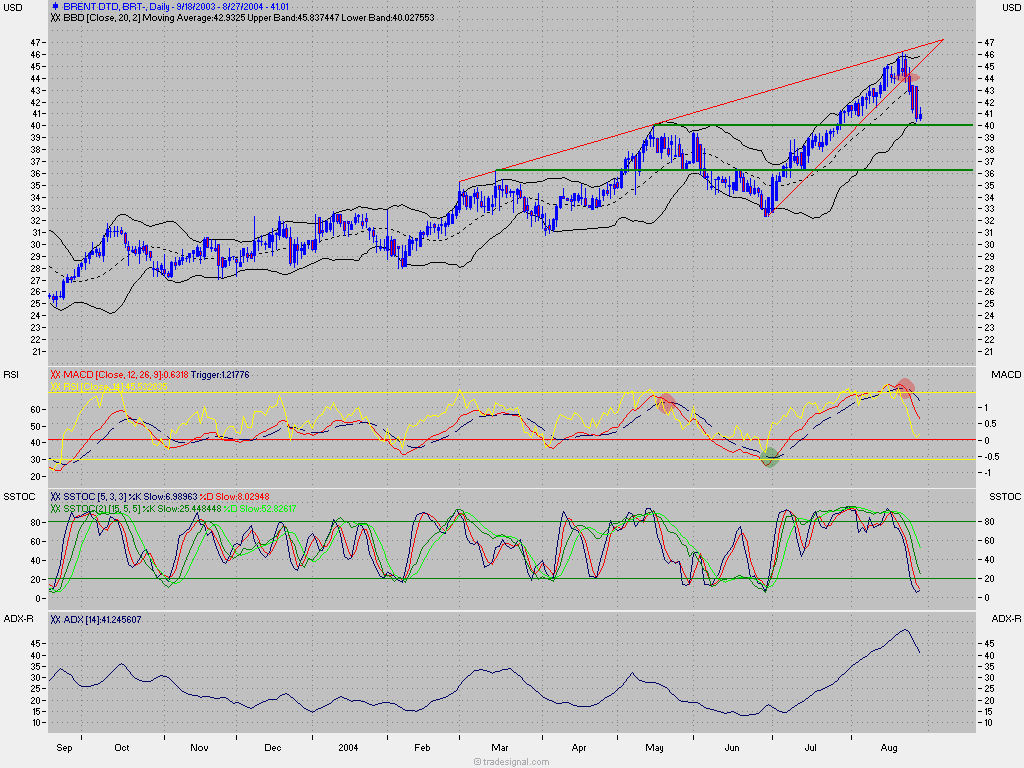Click the green SSTOC(2) legend icon
The height and width of the screenshot is (768, 1024).
(x=55, y=507)
